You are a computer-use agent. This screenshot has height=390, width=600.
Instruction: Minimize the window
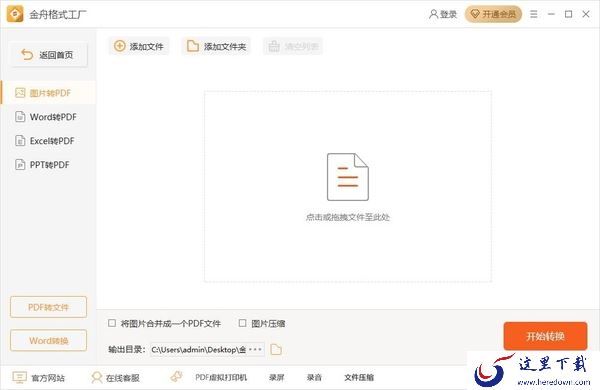point(551,14)
